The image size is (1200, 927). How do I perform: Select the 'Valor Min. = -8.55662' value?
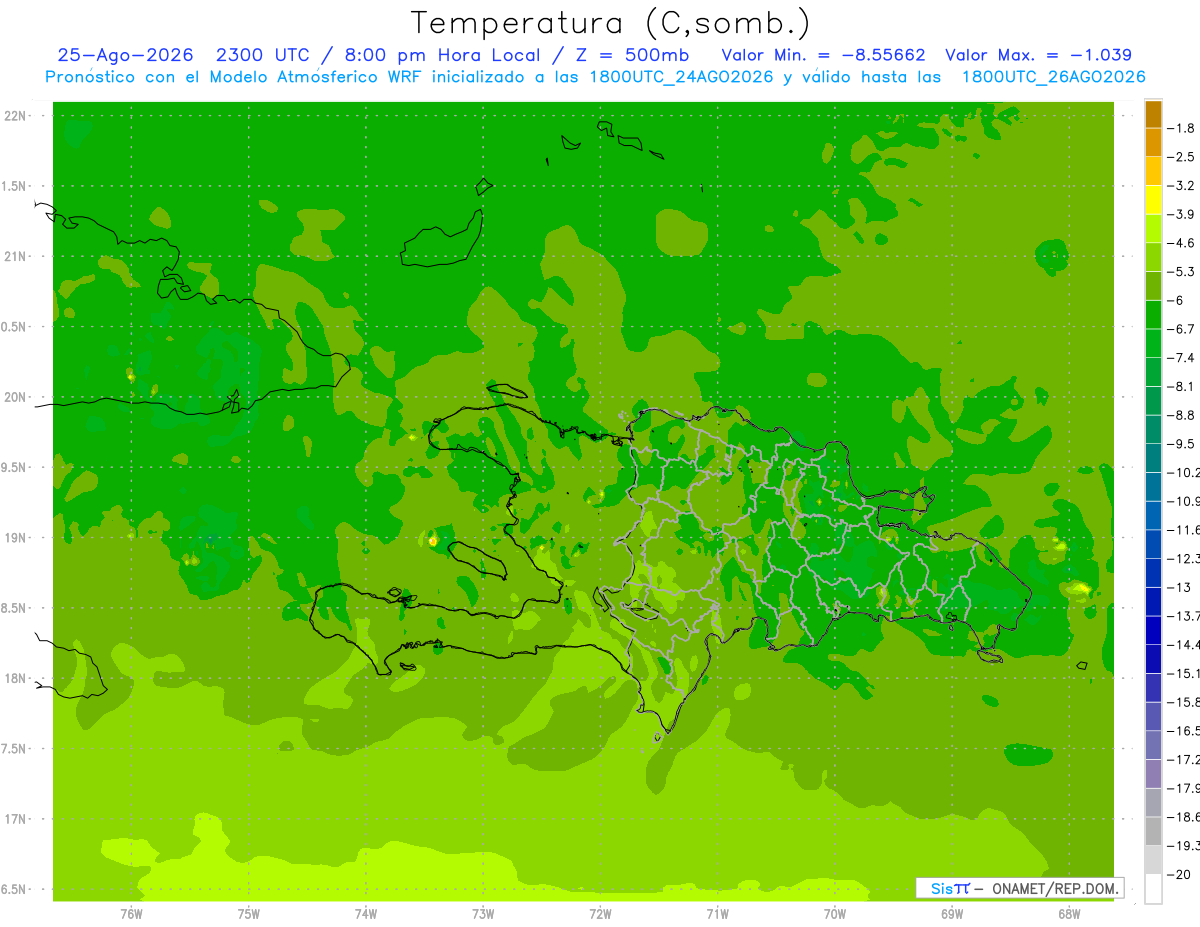pyautogui.click(x=823, y=55)
